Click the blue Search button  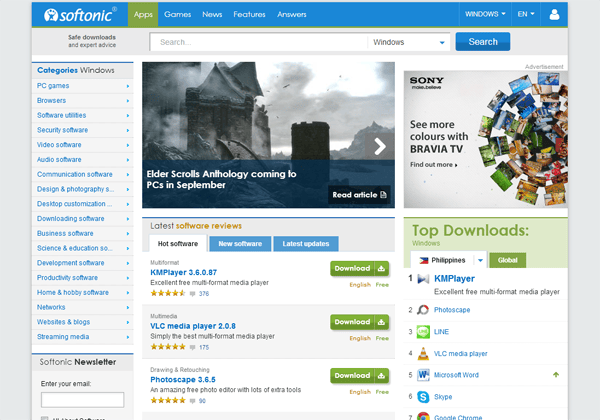483,42
